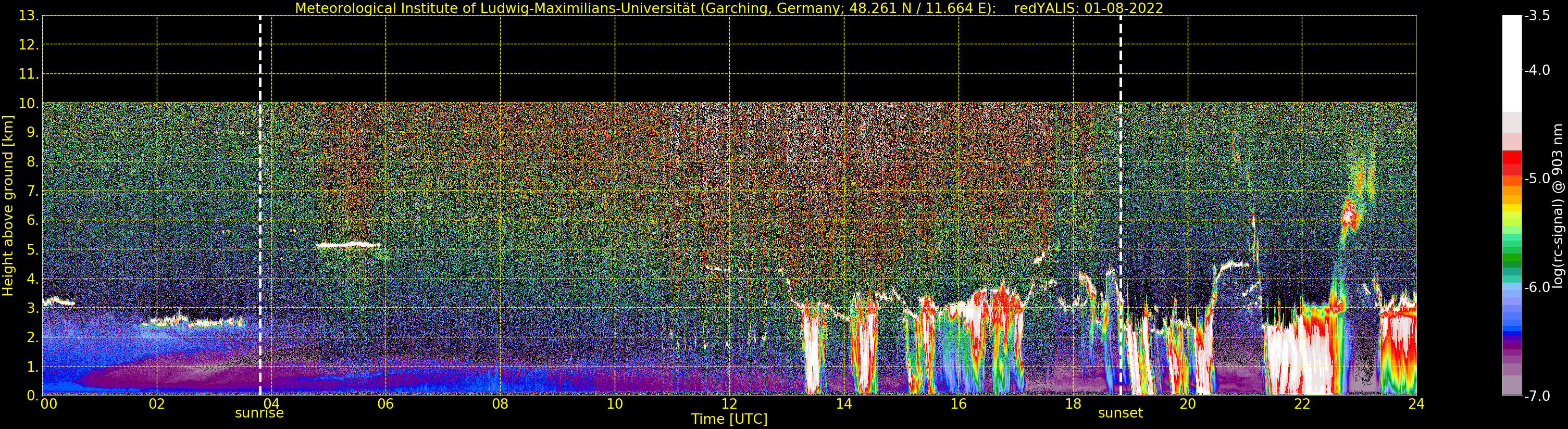Click the sunrise dashed line marker
1568x429 pixels.
pyautogui.click(x=260, y=205)
